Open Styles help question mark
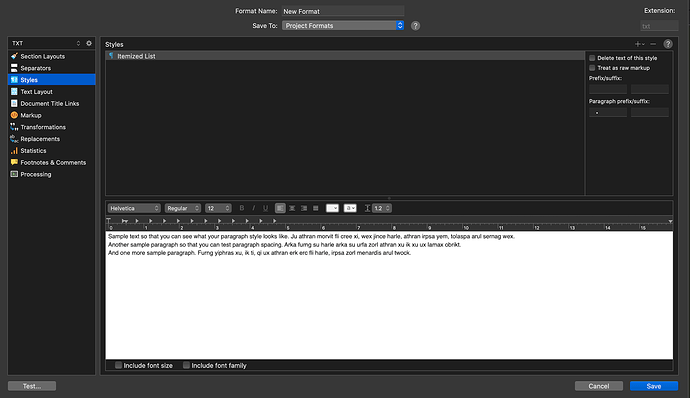 click(x=668, y=44)
